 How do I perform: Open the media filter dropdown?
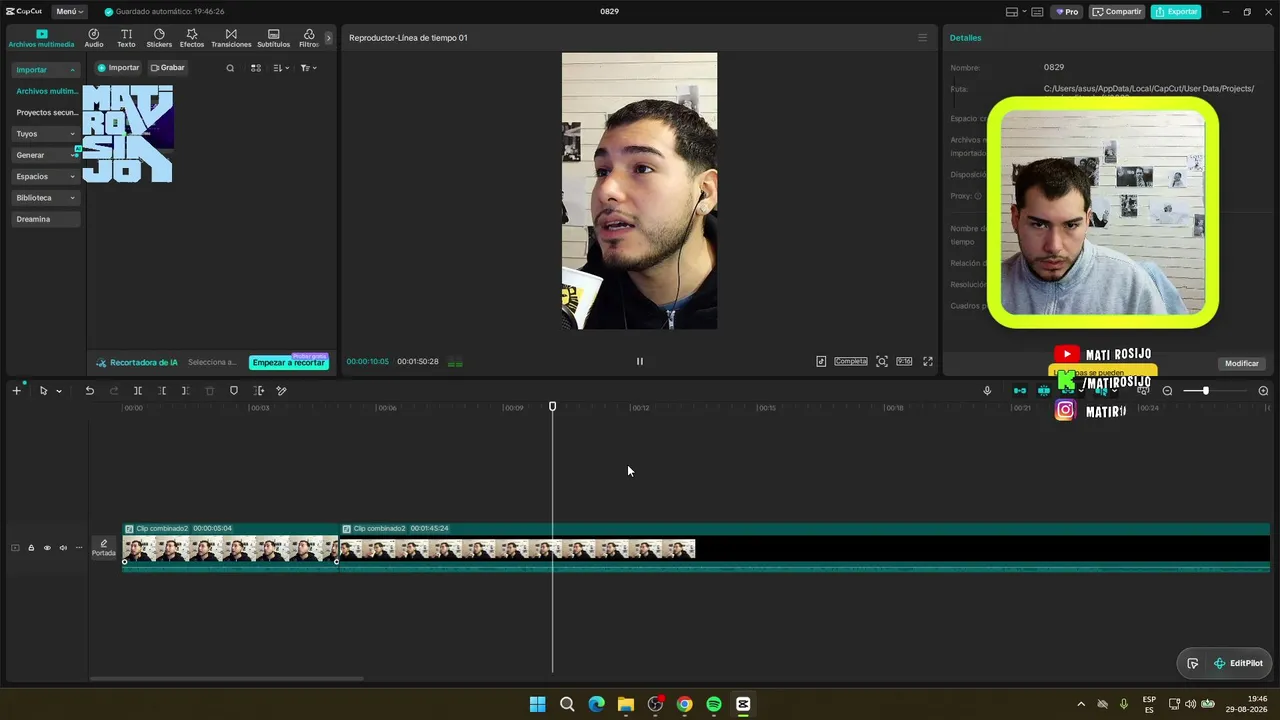pos(308,68)
